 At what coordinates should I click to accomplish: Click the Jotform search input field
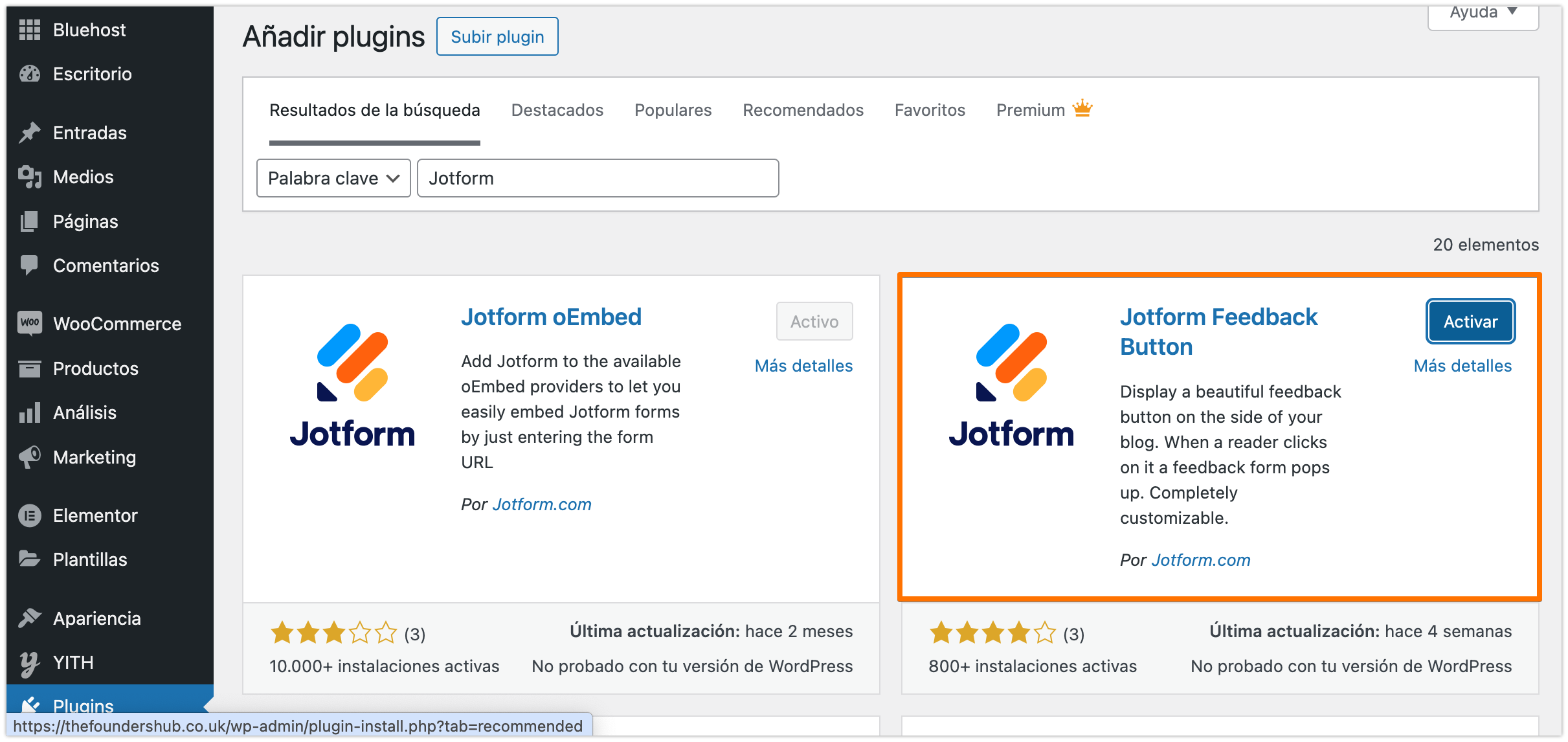[x=598, y=178]
